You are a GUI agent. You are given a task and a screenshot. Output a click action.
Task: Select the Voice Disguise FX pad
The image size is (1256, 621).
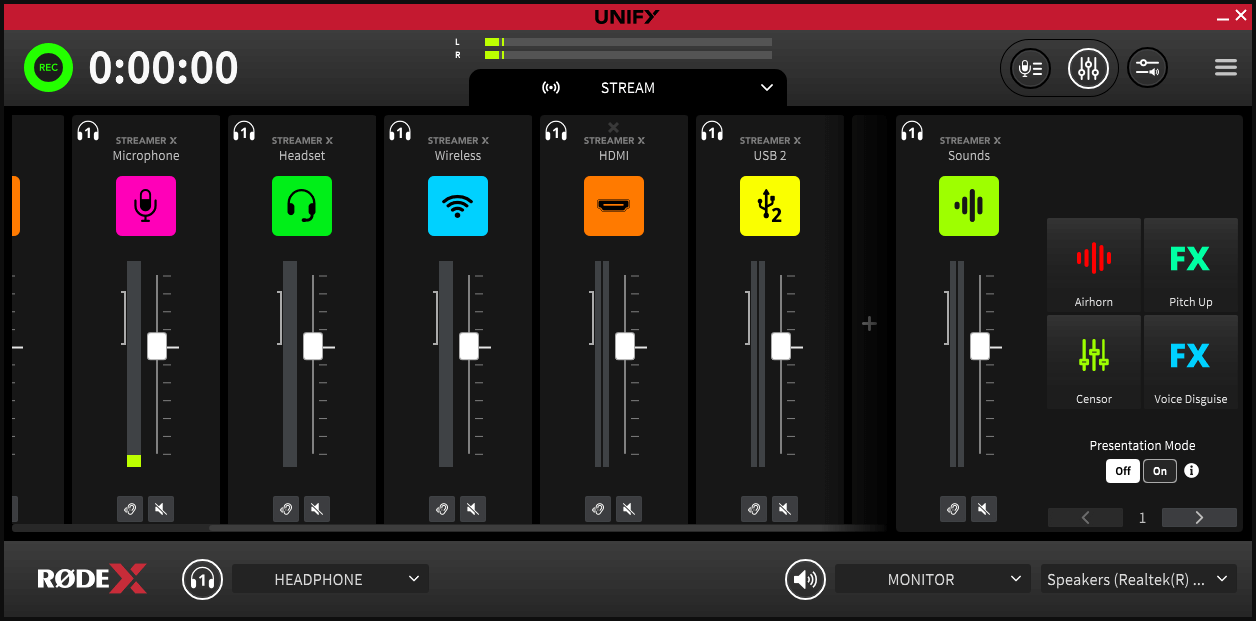click(x=1190, y=361)
